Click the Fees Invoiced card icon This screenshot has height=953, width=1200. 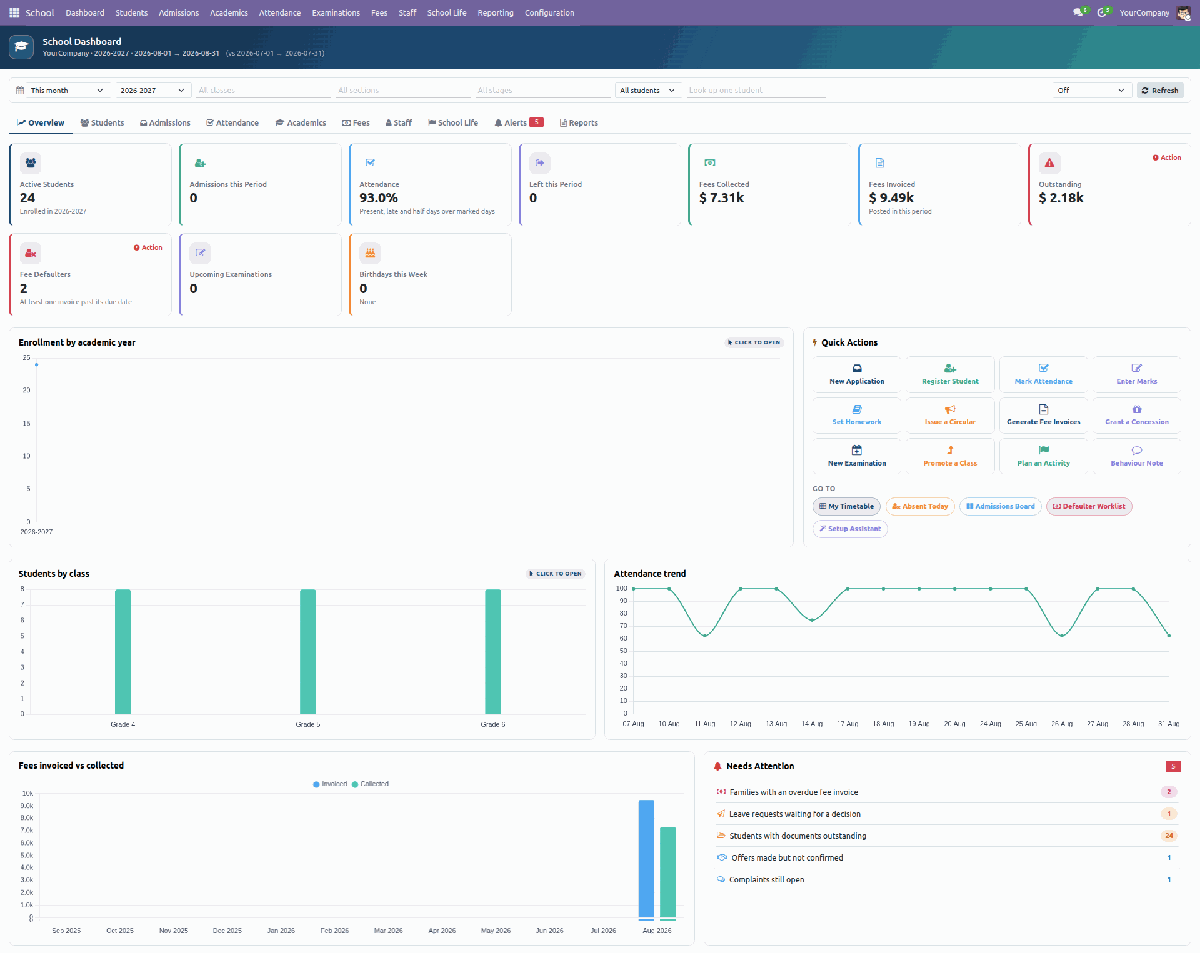tap(879, 163)
